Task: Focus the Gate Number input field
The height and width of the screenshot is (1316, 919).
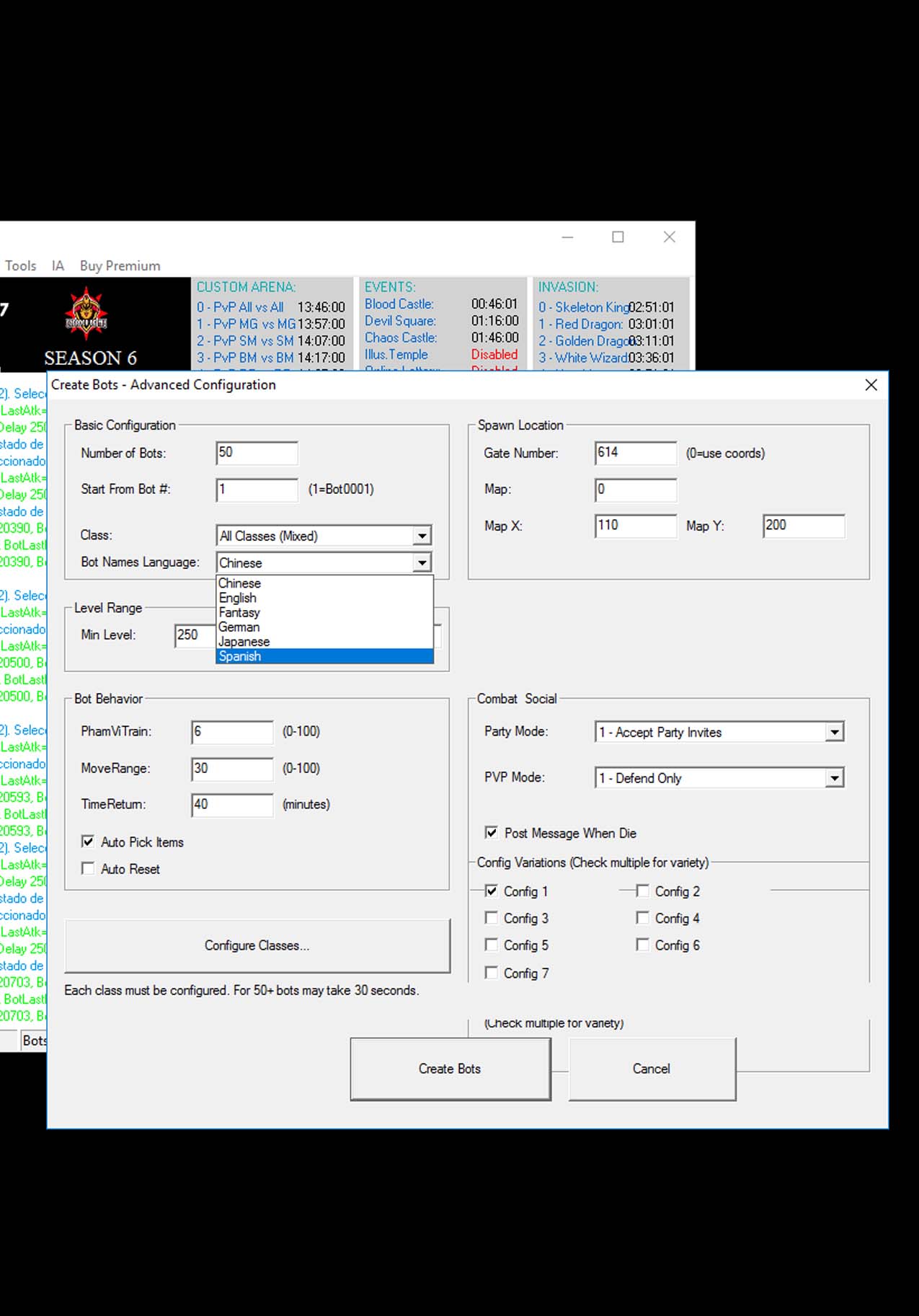Action: click(635, 453)
